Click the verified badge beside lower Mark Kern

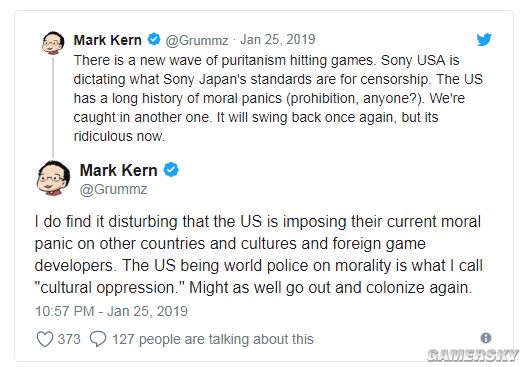171,170
